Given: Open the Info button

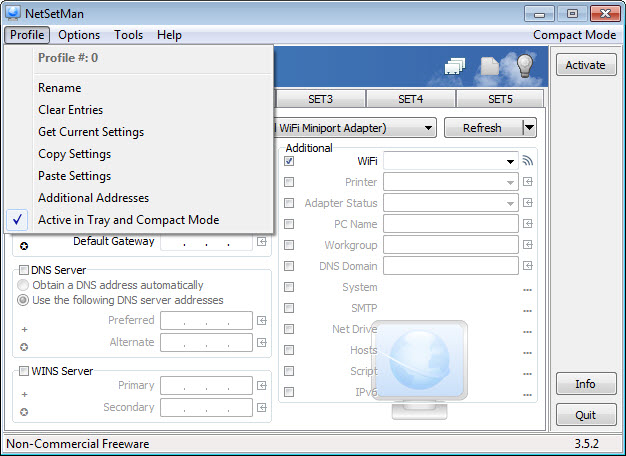Looking at the screenshot, I should click(x=586, y=384).
